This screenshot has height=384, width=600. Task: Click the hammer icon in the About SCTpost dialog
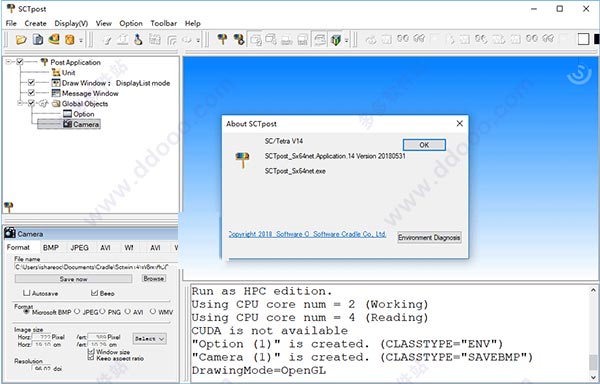coord(242,159)
